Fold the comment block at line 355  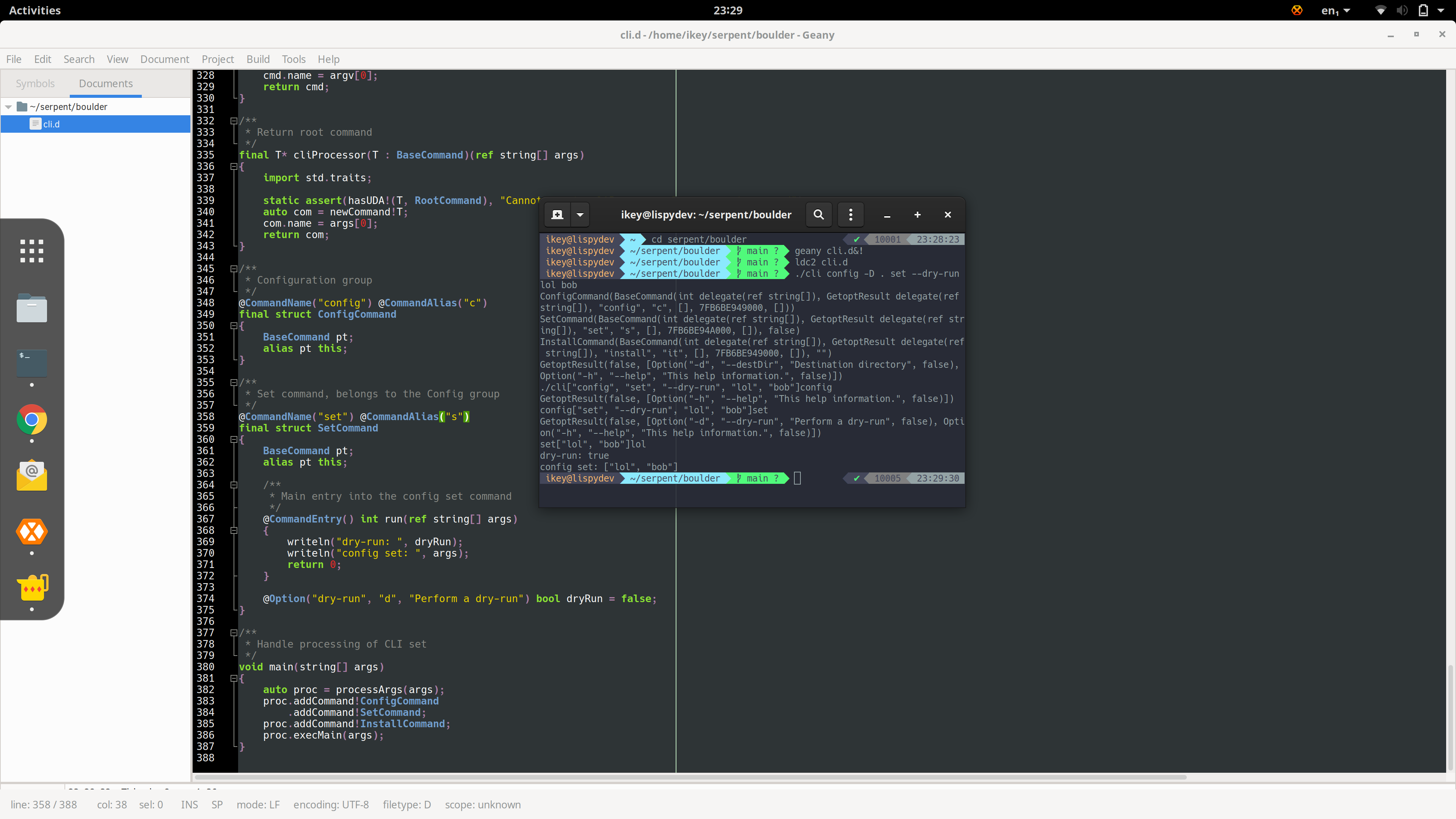[234, 383]
